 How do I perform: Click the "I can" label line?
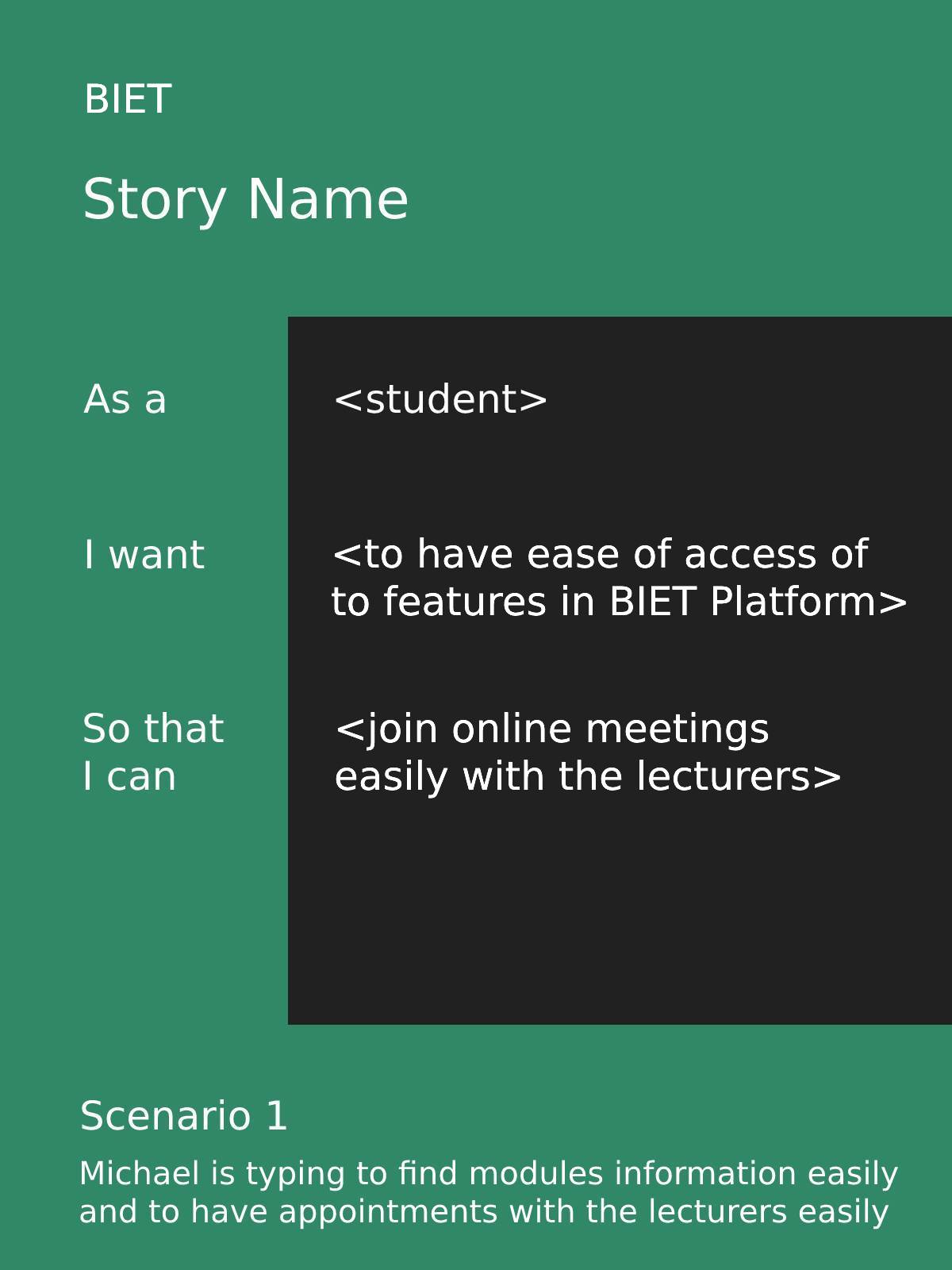pyautogui.click(x=129, y=776)
